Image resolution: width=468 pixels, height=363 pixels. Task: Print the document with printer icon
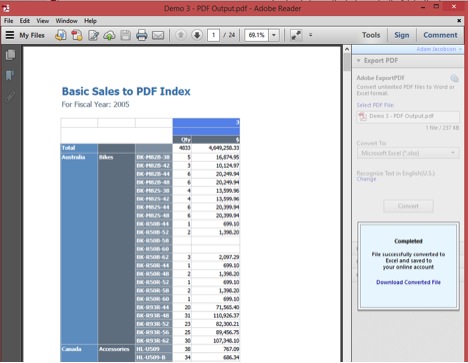(x=142, y=35)
